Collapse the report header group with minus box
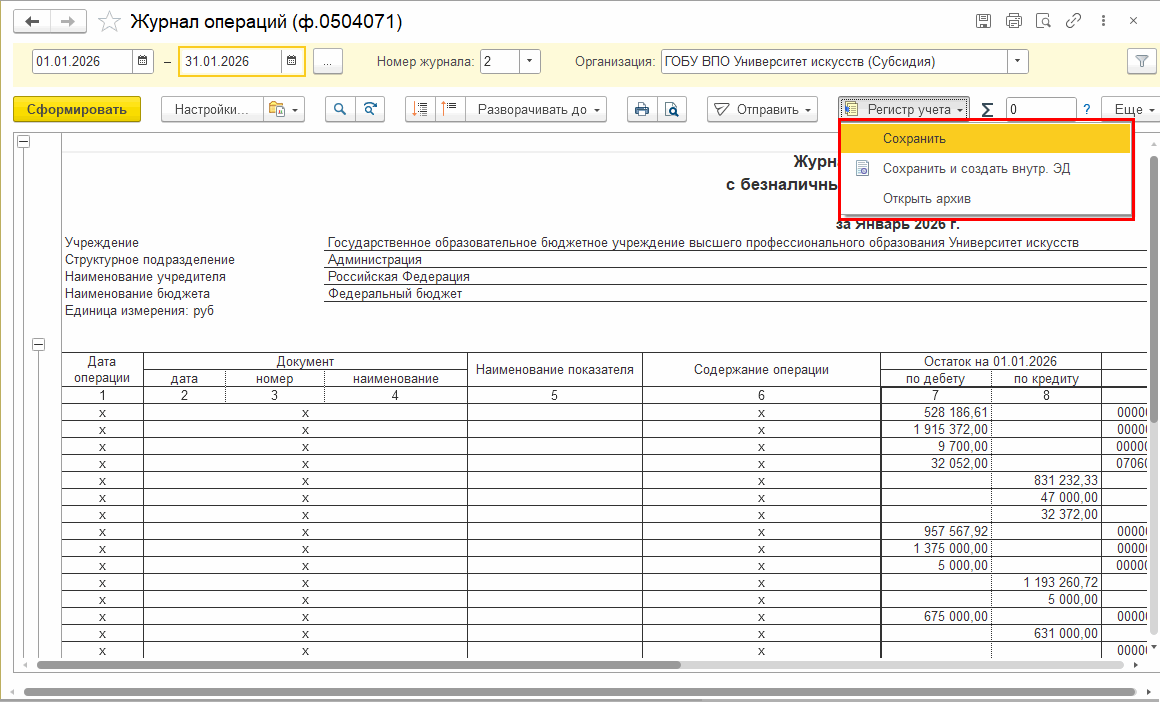 tap(24, 142)
